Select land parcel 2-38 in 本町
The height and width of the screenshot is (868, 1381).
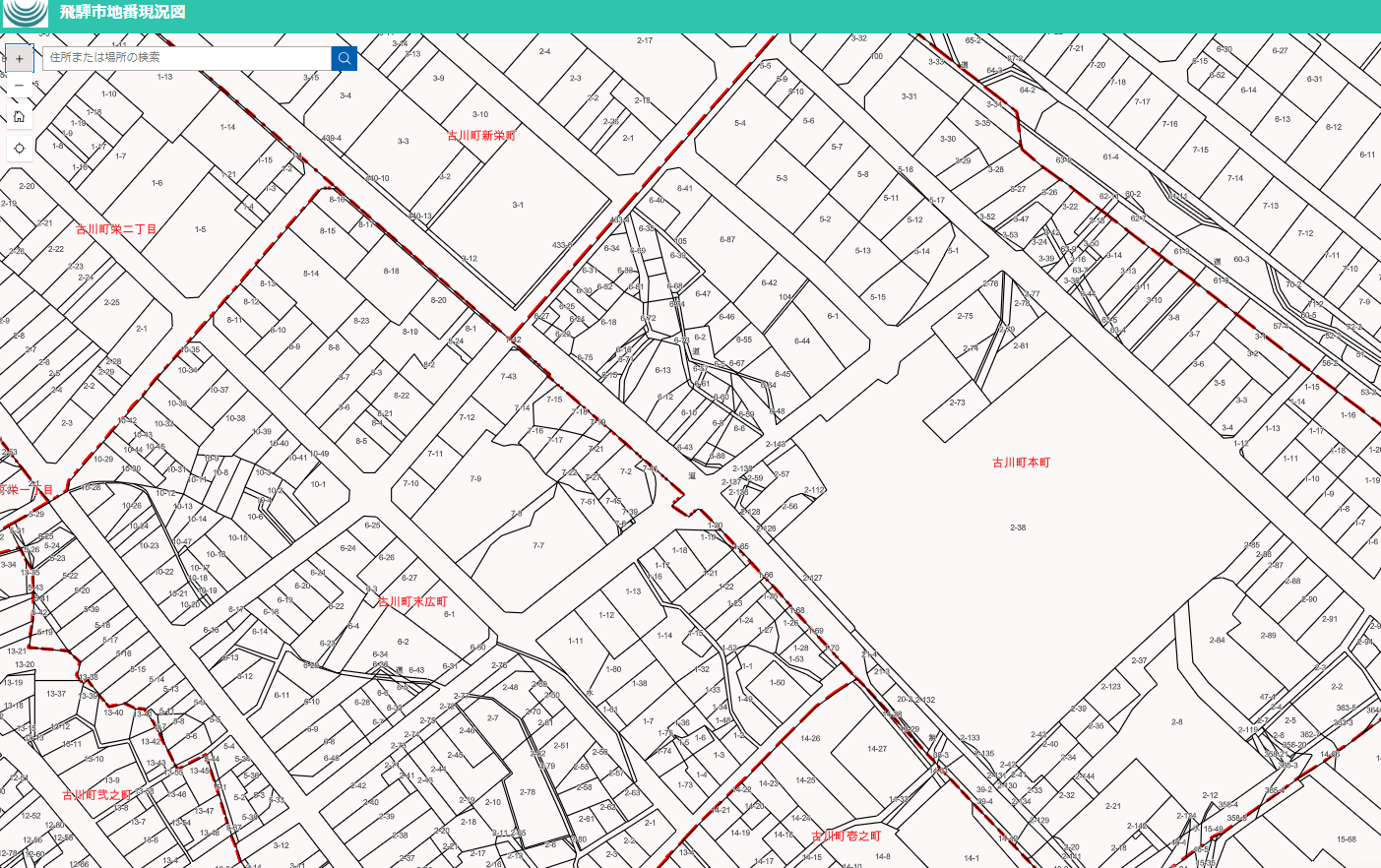[1018, 527]
